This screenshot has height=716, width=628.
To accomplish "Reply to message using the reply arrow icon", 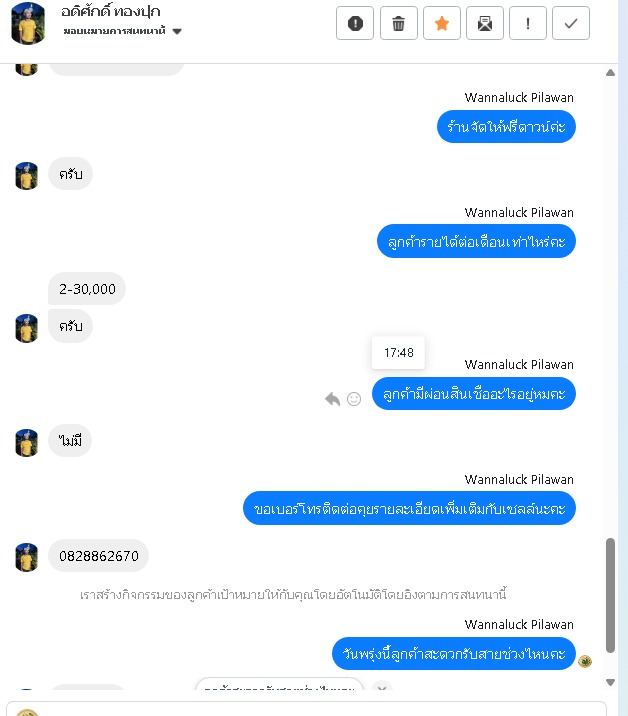I will tap(332, 399).
